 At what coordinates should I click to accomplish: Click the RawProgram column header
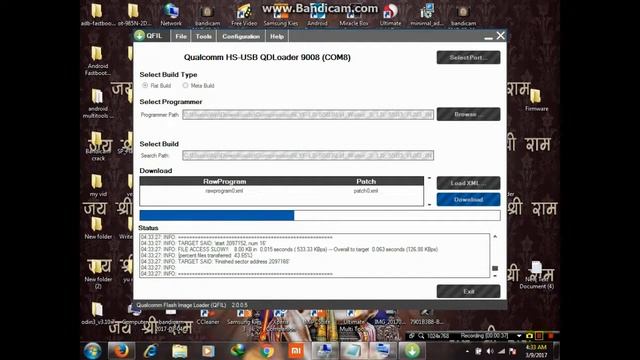coord(224,181)
